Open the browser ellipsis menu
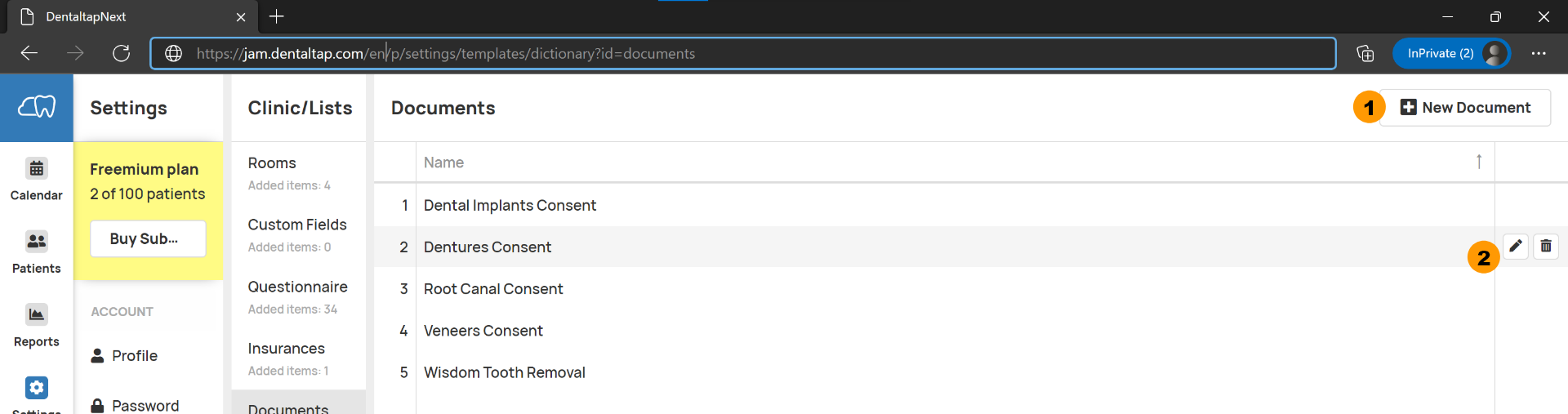Viewport: 1568px width, 414px height. point(1539,53)
